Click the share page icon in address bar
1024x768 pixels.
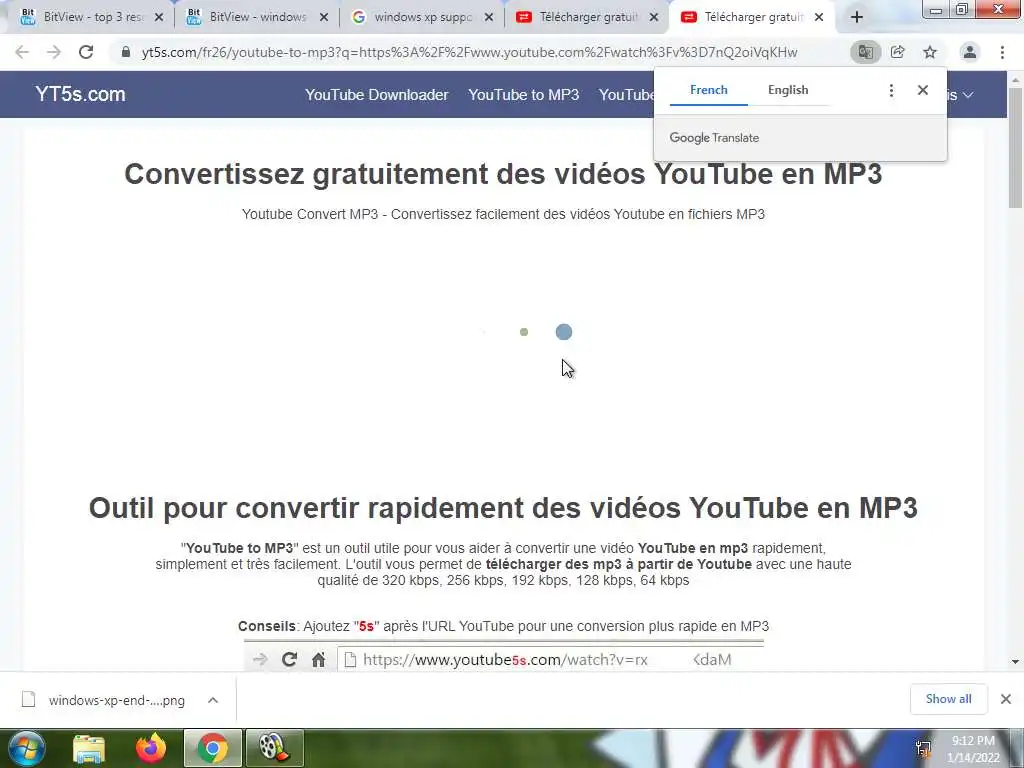pos(898,52)
